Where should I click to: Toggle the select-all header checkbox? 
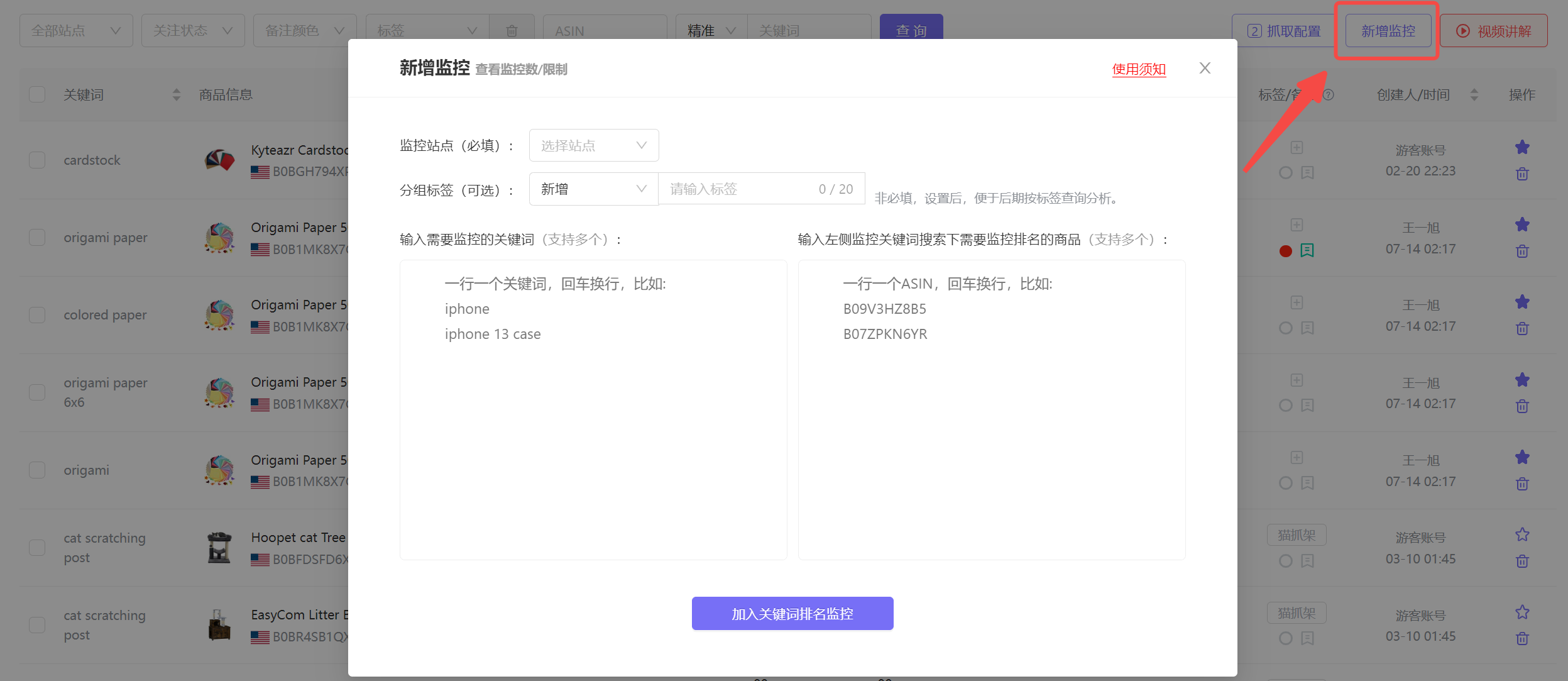[x=37, y=94]
